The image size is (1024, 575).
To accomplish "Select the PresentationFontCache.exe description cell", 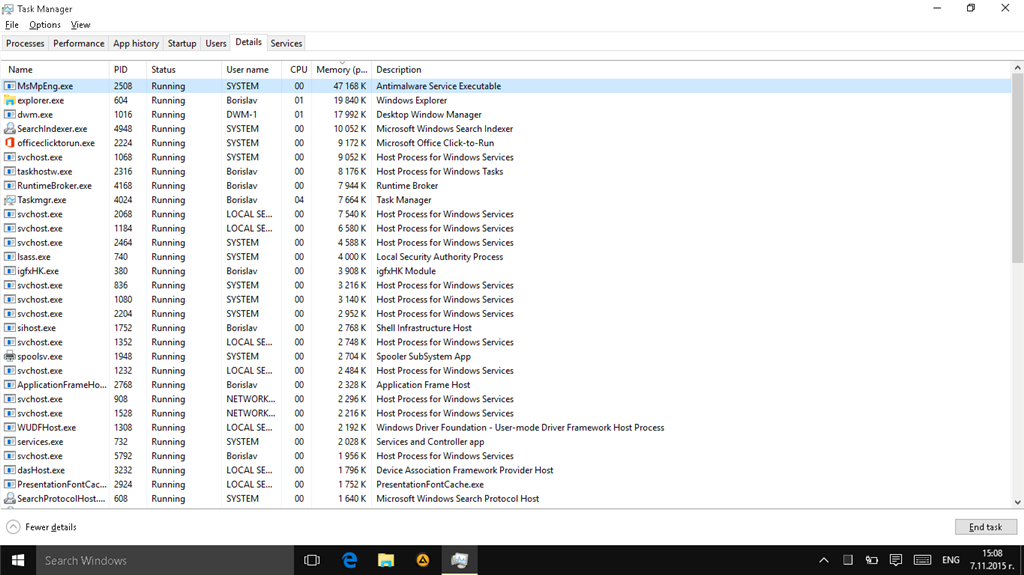I will 430,485.
